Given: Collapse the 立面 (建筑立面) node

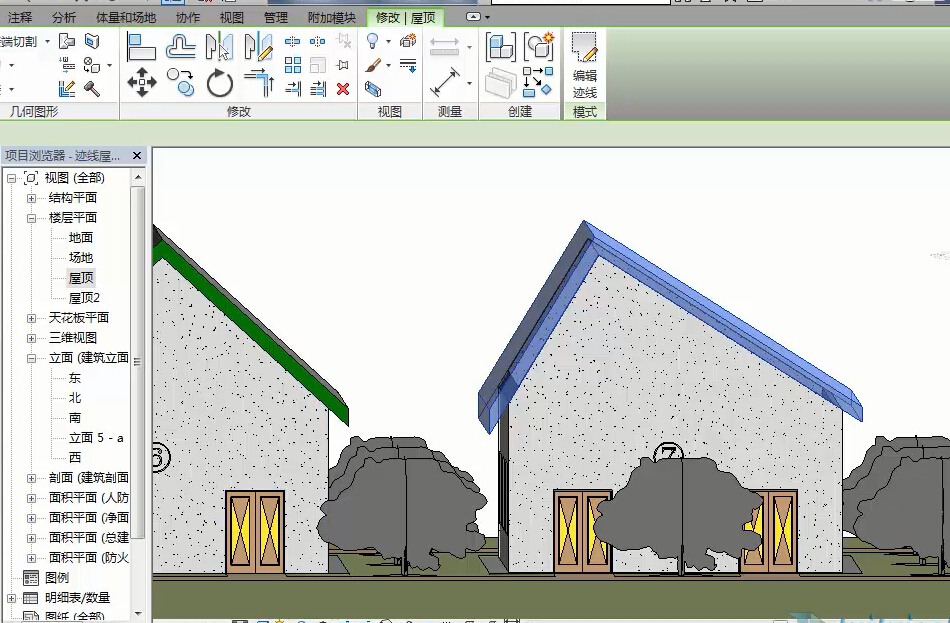Looking at the screenshot, I should tap(32, 358).
